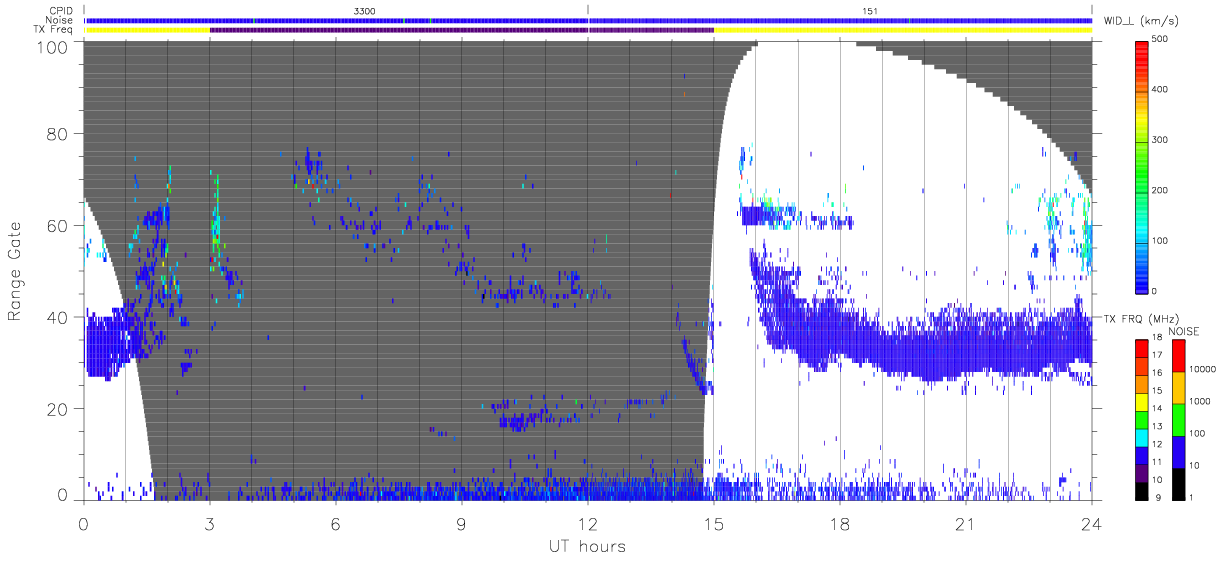Click the blue Noise strip above the plot

588,20
